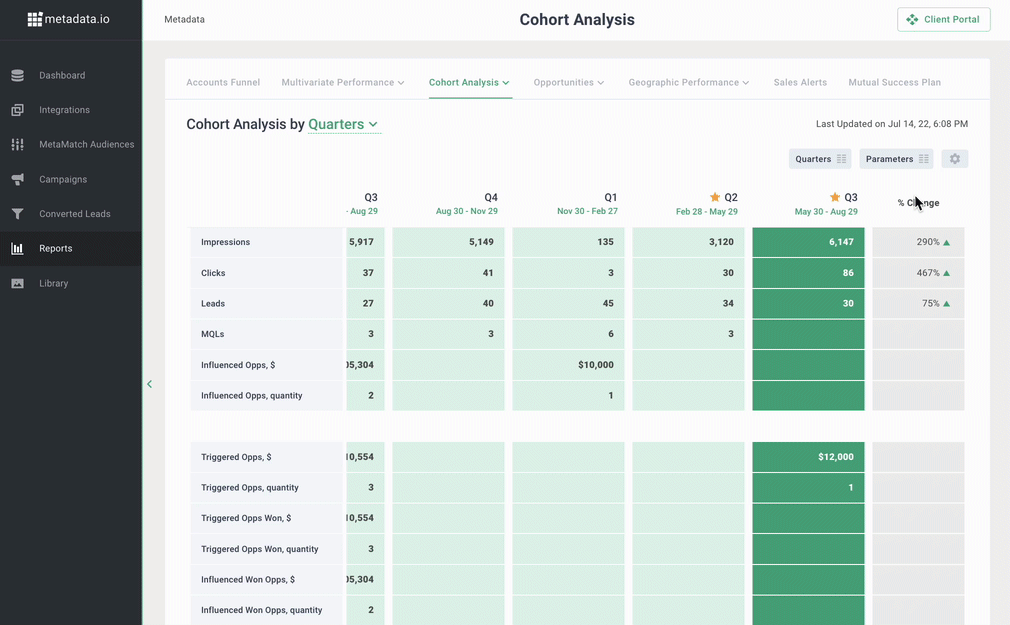The width and height of the screenshot is (1010, 625).
Task: Click the Parameters button
Action: (896, 159)
